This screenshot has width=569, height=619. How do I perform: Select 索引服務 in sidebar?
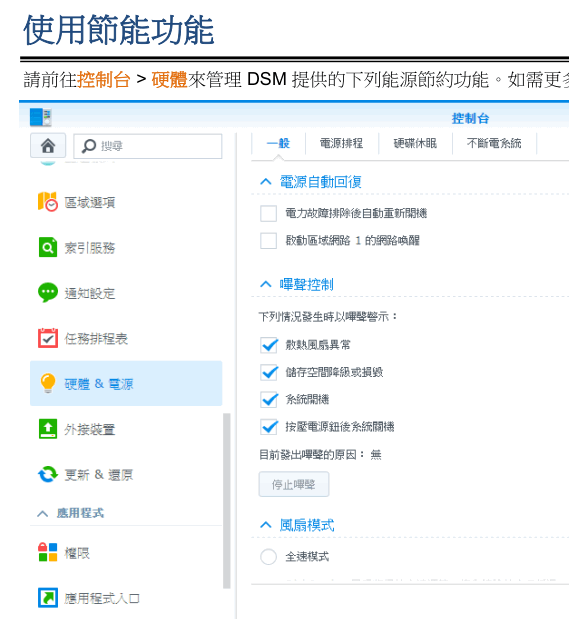pos(126,248)
